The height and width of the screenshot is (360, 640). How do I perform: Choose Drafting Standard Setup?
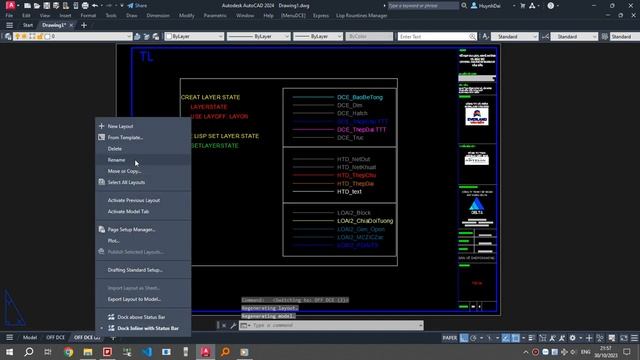tap(143, 270)
